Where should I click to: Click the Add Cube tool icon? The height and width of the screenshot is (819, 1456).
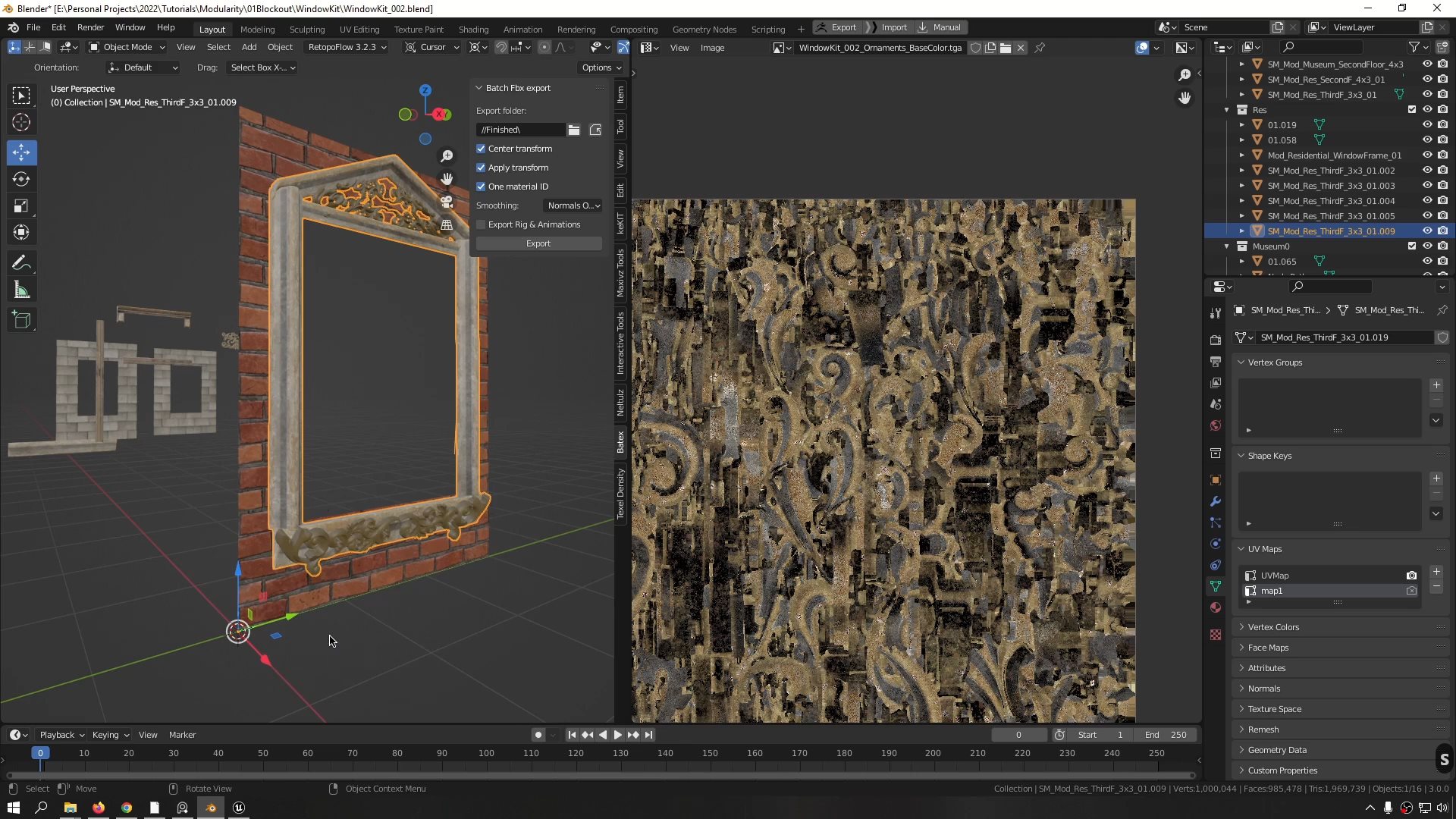click(x=21, y=321)
